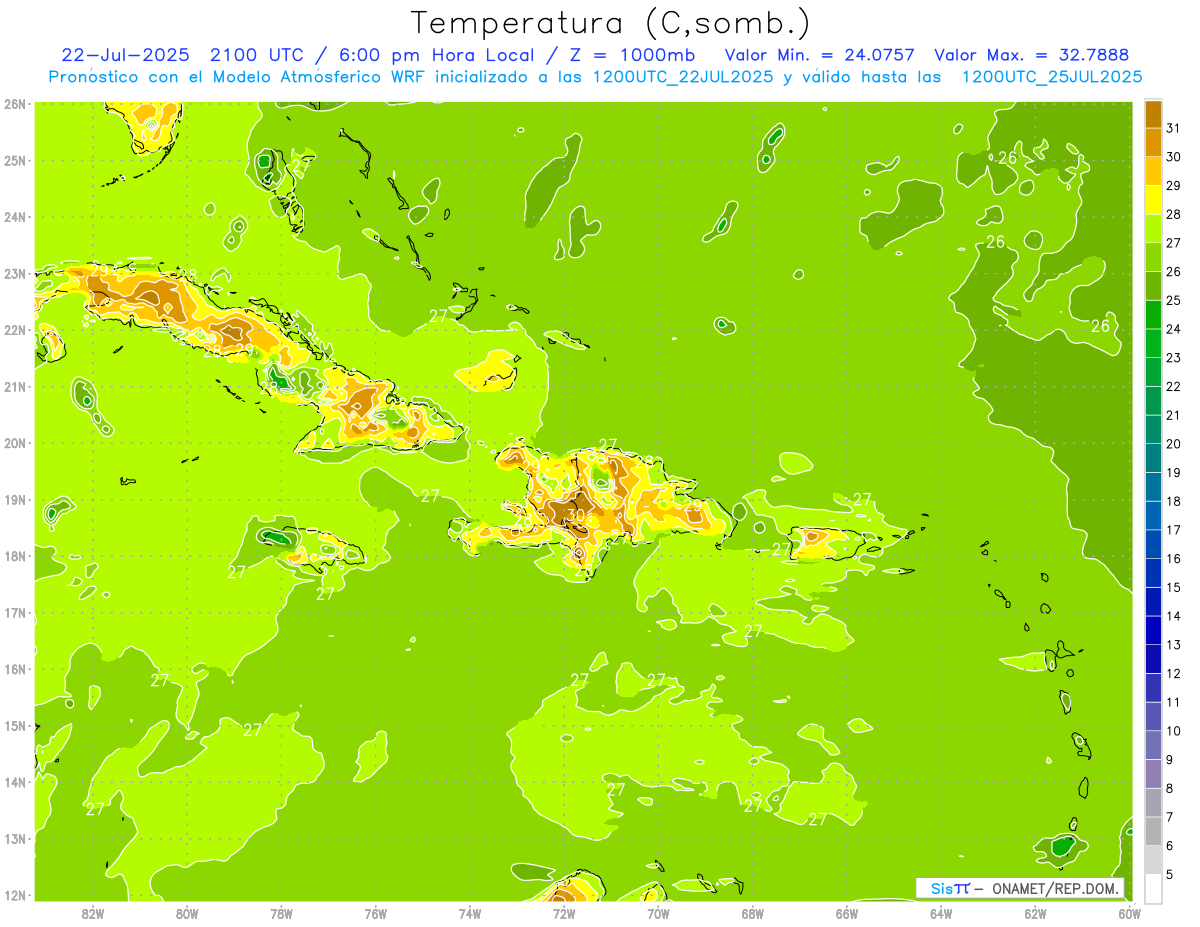Click legend value "29" on the color bar

click(x=1173, y=186)
